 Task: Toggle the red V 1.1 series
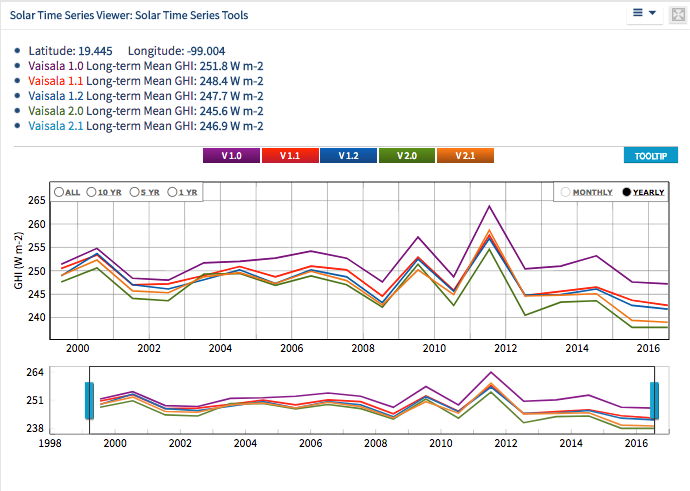click(289, 156)
